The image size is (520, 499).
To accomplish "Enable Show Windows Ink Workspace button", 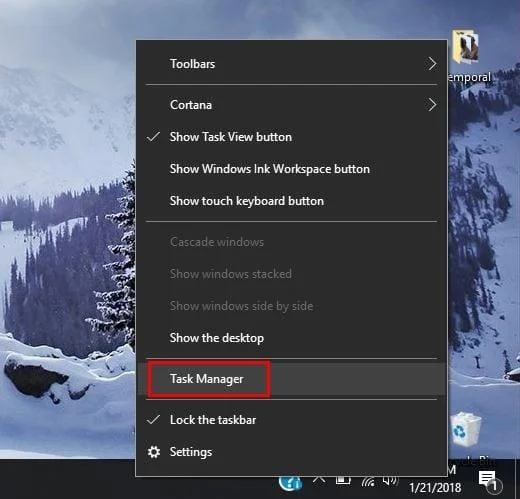I will (292, 169).
